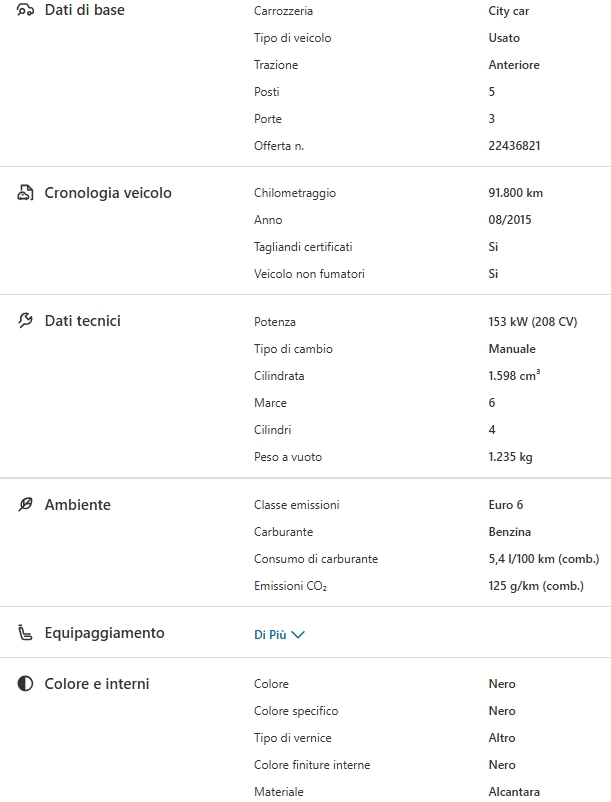The width and height of the screenshot is (611, 802).
Task: Click the 91.800 km mileage value
Action: [x=515, y=193]
